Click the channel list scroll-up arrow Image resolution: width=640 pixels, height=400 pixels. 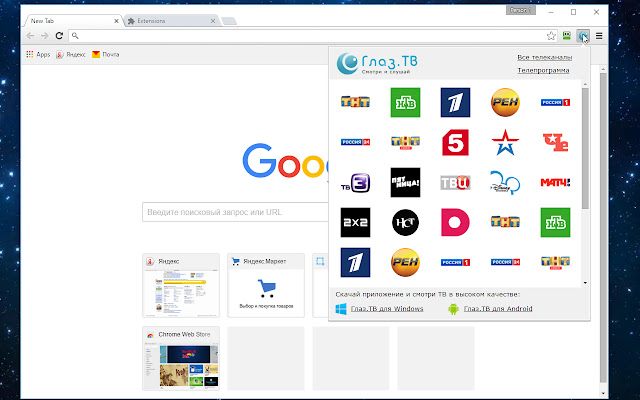(x=585, y=84)
